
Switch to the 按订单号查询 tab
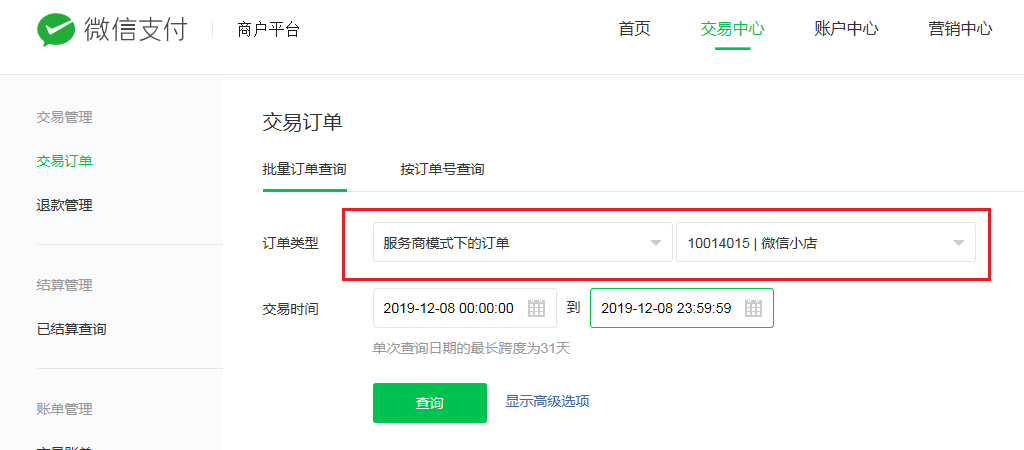pos(442,170)
